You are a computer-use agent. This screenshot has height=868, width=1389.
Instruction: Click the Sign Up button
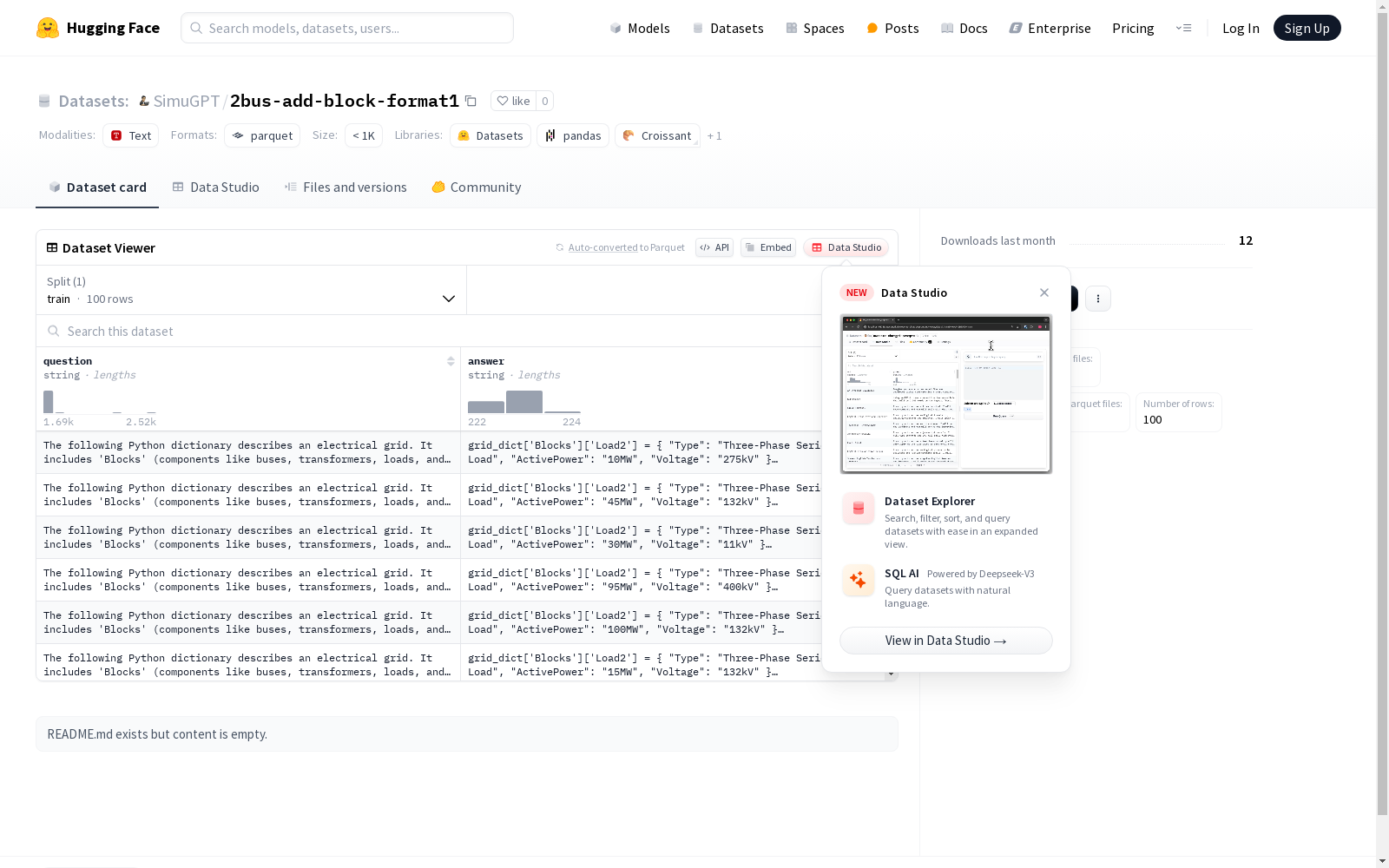click(x=1307, y=28)
